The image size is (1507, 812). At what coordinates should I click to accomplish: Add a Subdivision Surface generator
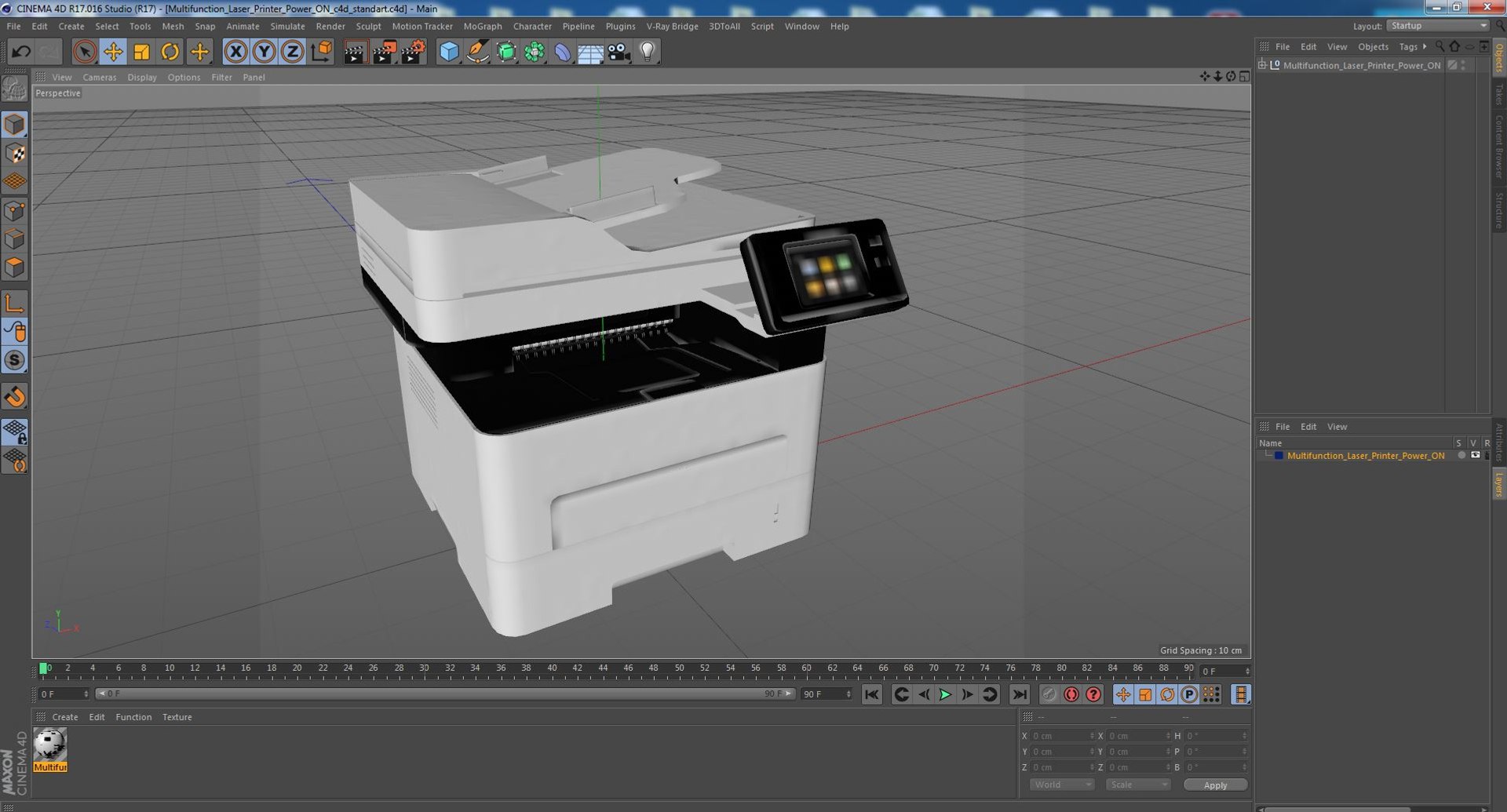click(x=506, y=52)
